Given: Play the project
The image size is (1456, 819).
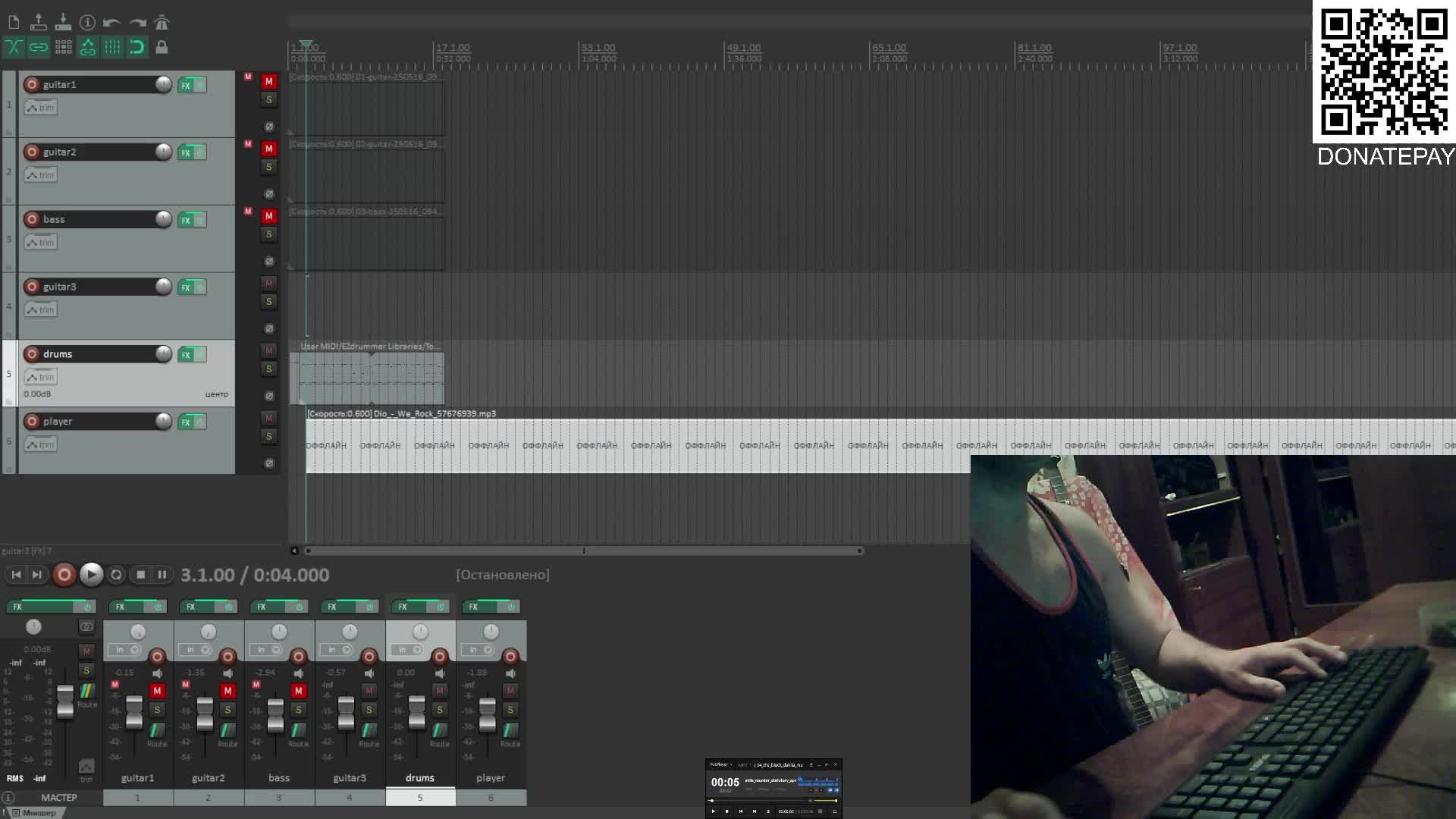Looking at the screenshot, I should [91, 575].
